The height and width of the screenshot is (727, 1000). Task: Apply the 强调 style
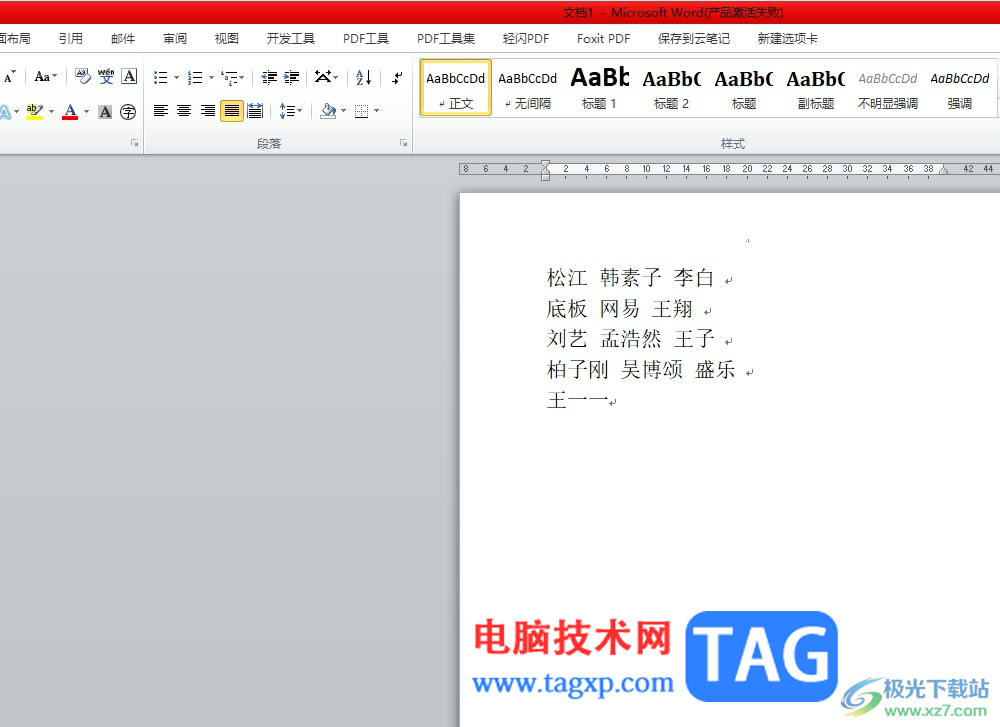click(x=960, y=88)
